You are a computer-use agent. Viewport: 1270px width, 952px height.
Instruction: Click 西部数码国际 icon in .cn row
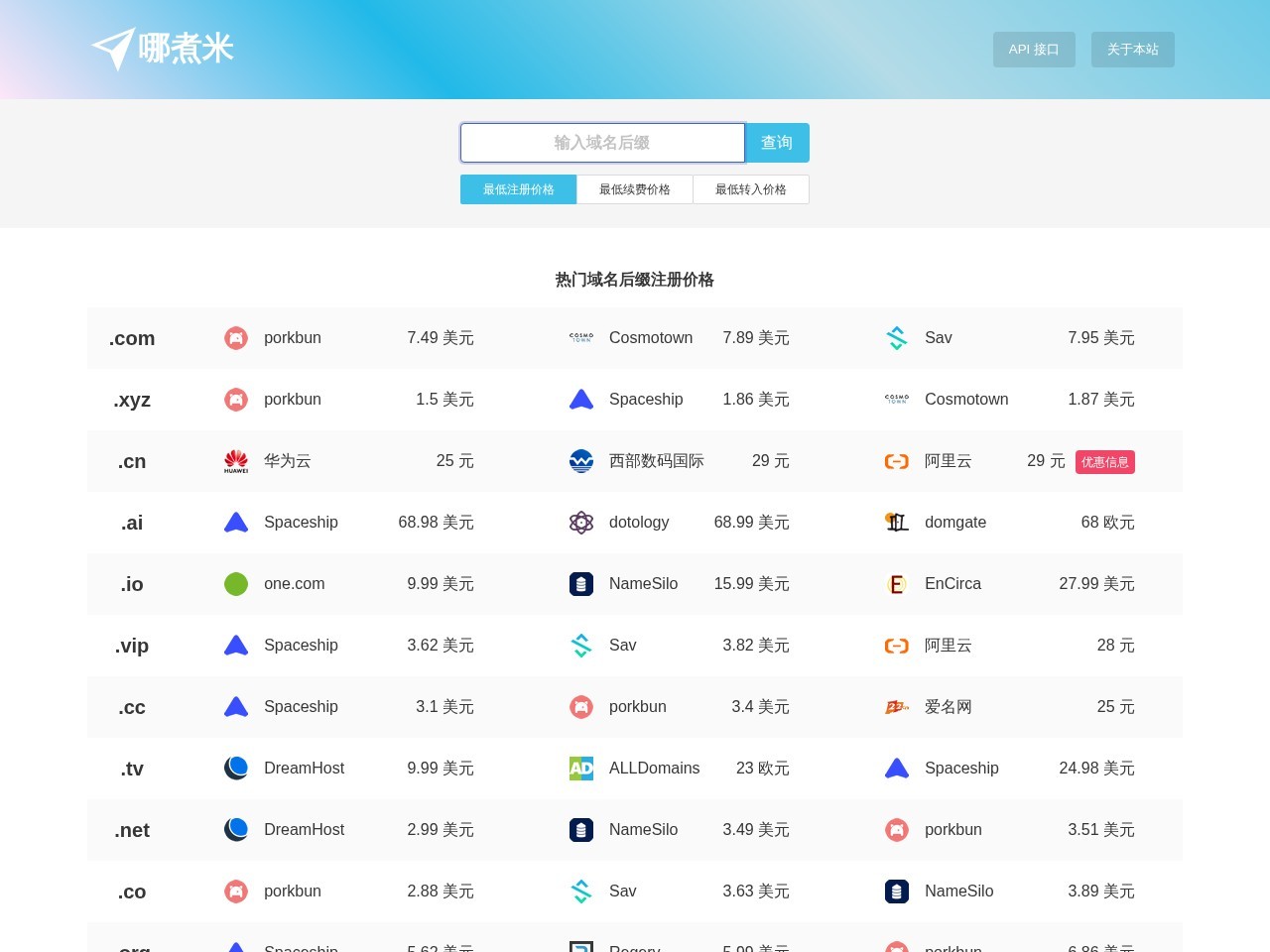(x=581, y=461)
